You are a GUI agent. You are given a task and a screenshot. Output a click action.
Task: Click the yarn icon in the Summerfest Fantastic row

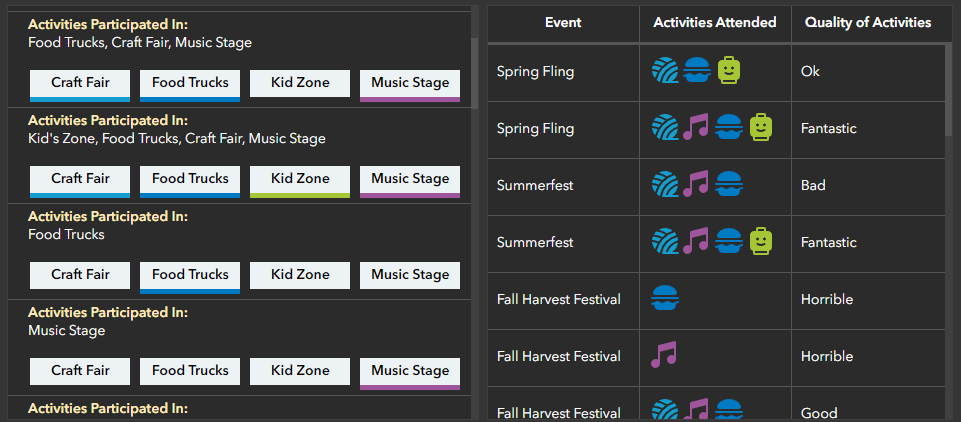coord(665,242)
